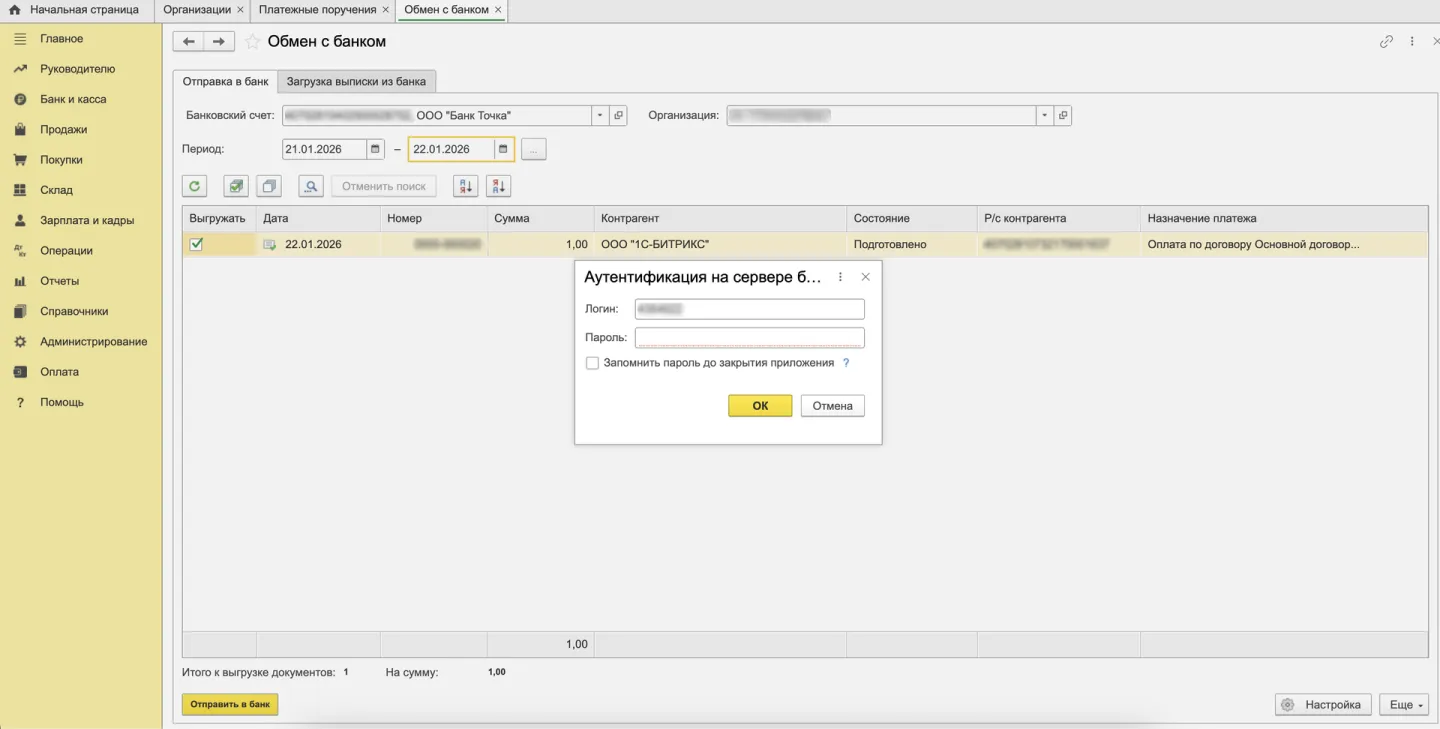Open 'Банк и касса' sidebar section

(73, 99)
